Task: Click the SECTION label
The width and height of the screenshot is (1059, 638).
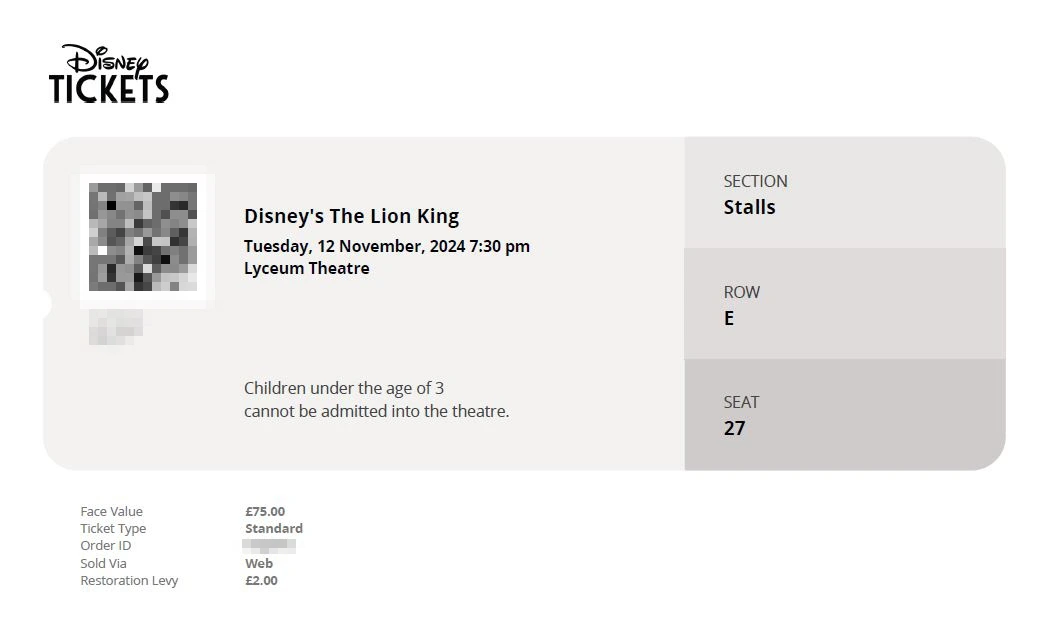Action: point(755,181)
